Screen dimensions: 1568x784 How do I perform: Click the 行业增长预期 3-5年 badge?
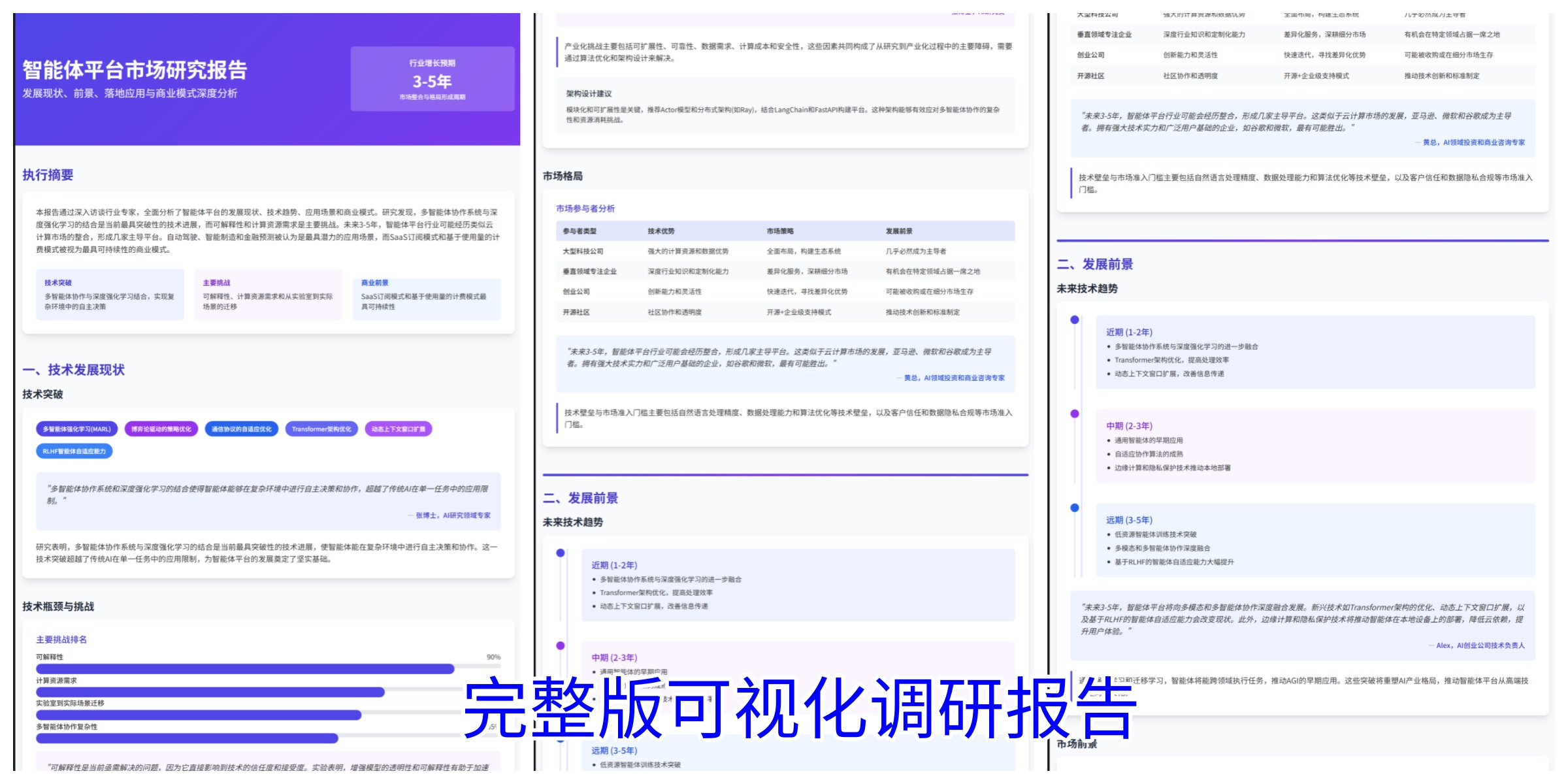click(x=432, y=79)
